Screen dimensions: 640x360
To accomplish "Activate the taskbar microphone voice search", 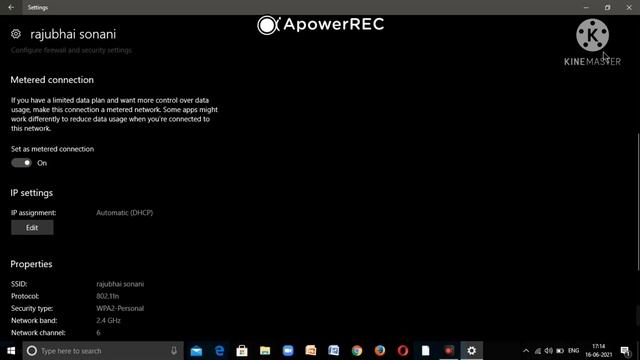I will (174, 351).
